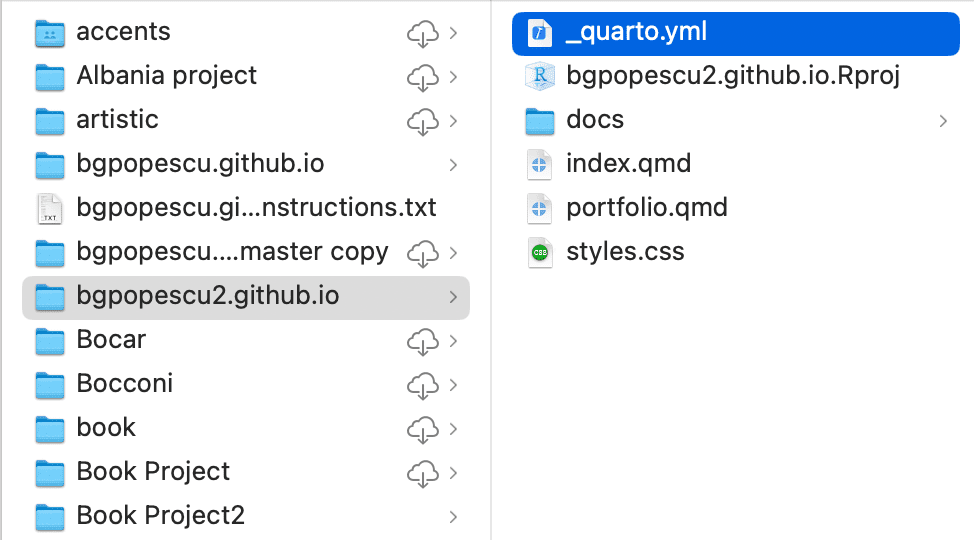This screenshot has height=540, width=974.
Task: Click the index.qmd document icon
Action: click(540, 164)
